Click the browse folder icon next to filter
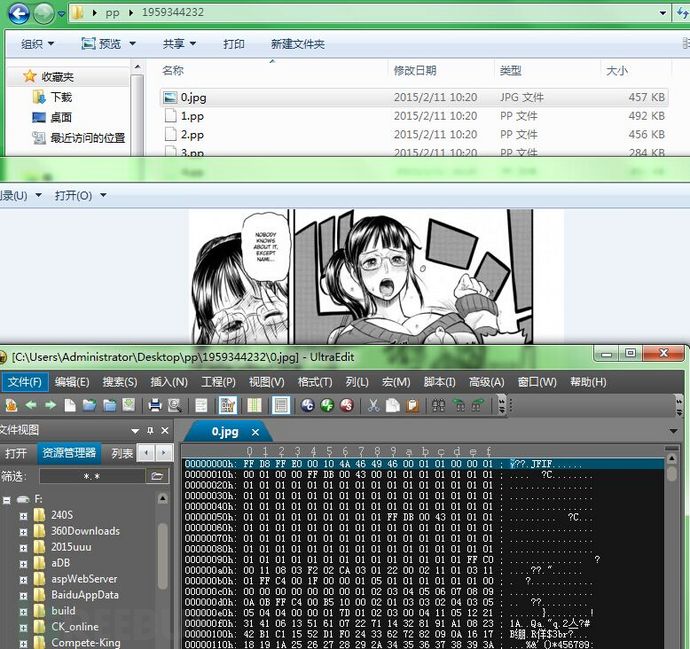The image size is (690, 649). (x=157, y=476)
